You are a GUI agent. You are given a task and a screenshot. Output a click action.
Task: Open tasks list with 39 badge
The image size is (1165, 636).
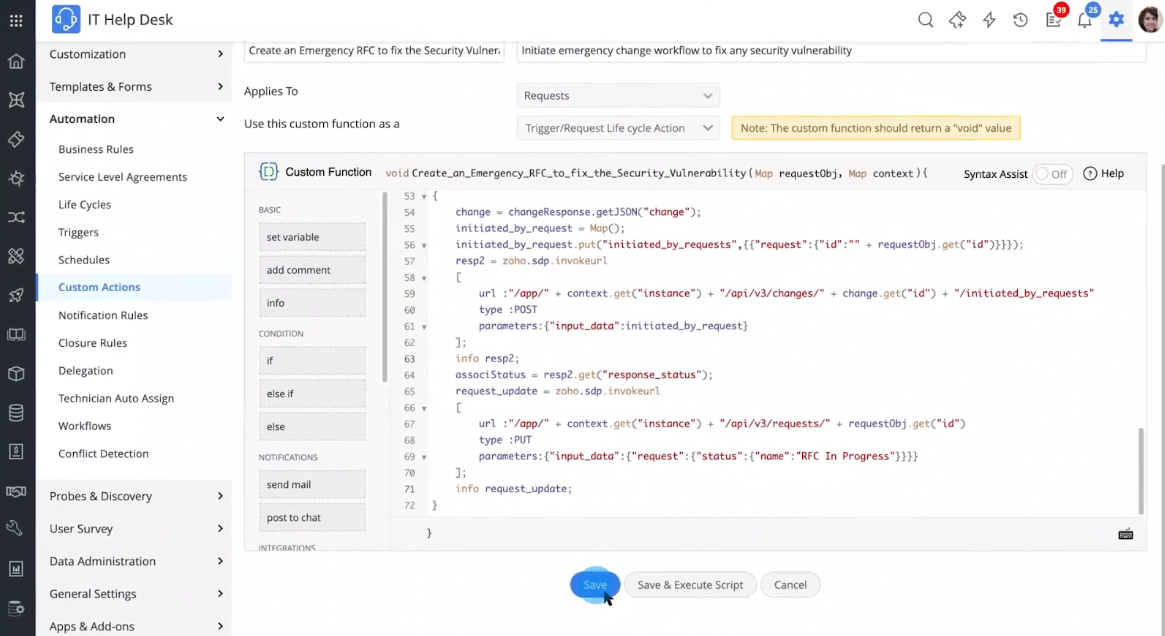pos(1054,18)
